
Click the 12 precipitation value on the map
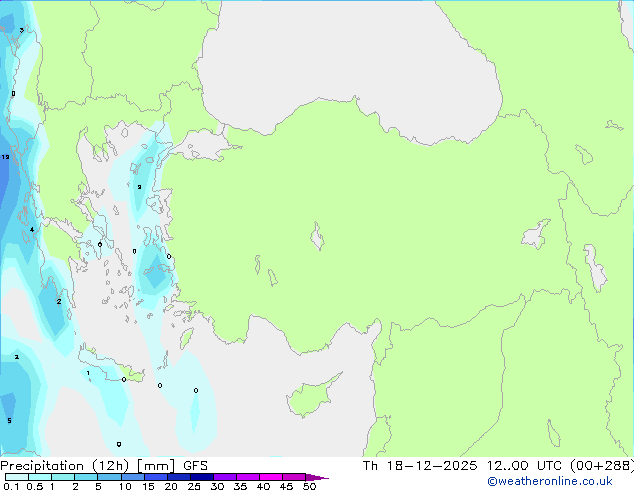[5, 157]
